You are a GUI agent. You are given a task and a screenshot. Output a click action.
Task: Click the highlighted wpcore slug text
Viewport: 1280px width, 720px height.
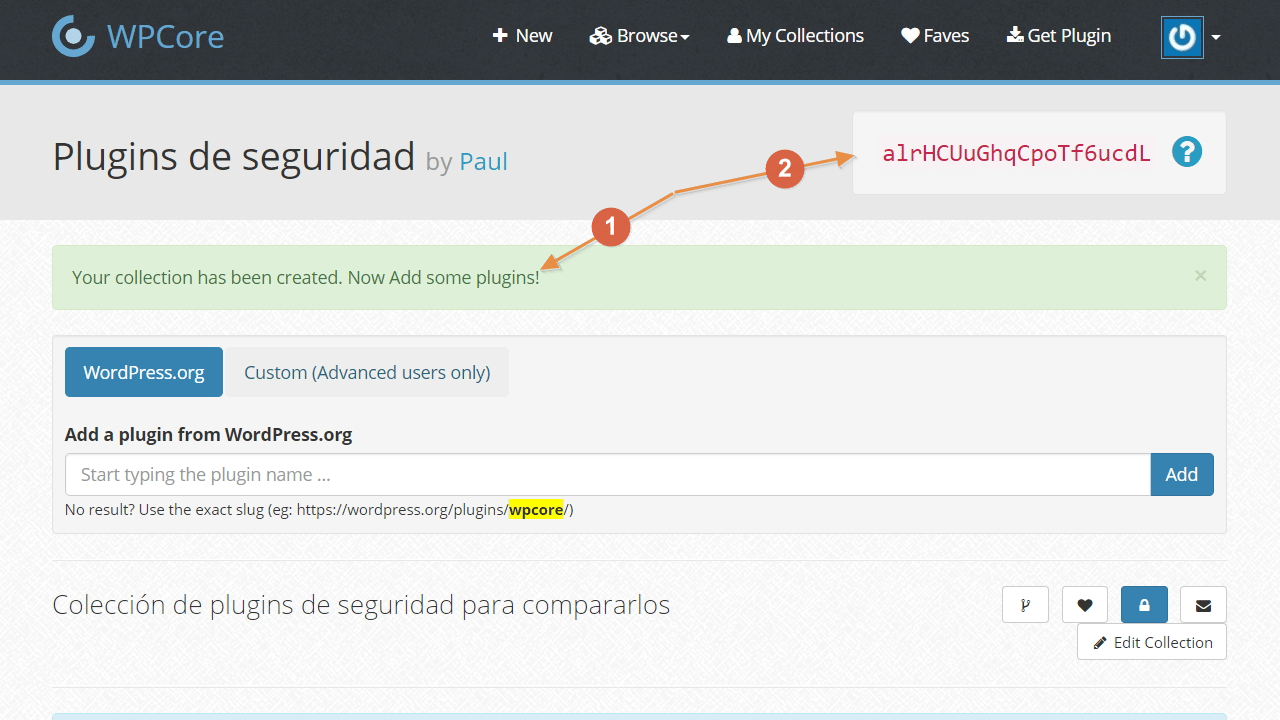(536, 510)
